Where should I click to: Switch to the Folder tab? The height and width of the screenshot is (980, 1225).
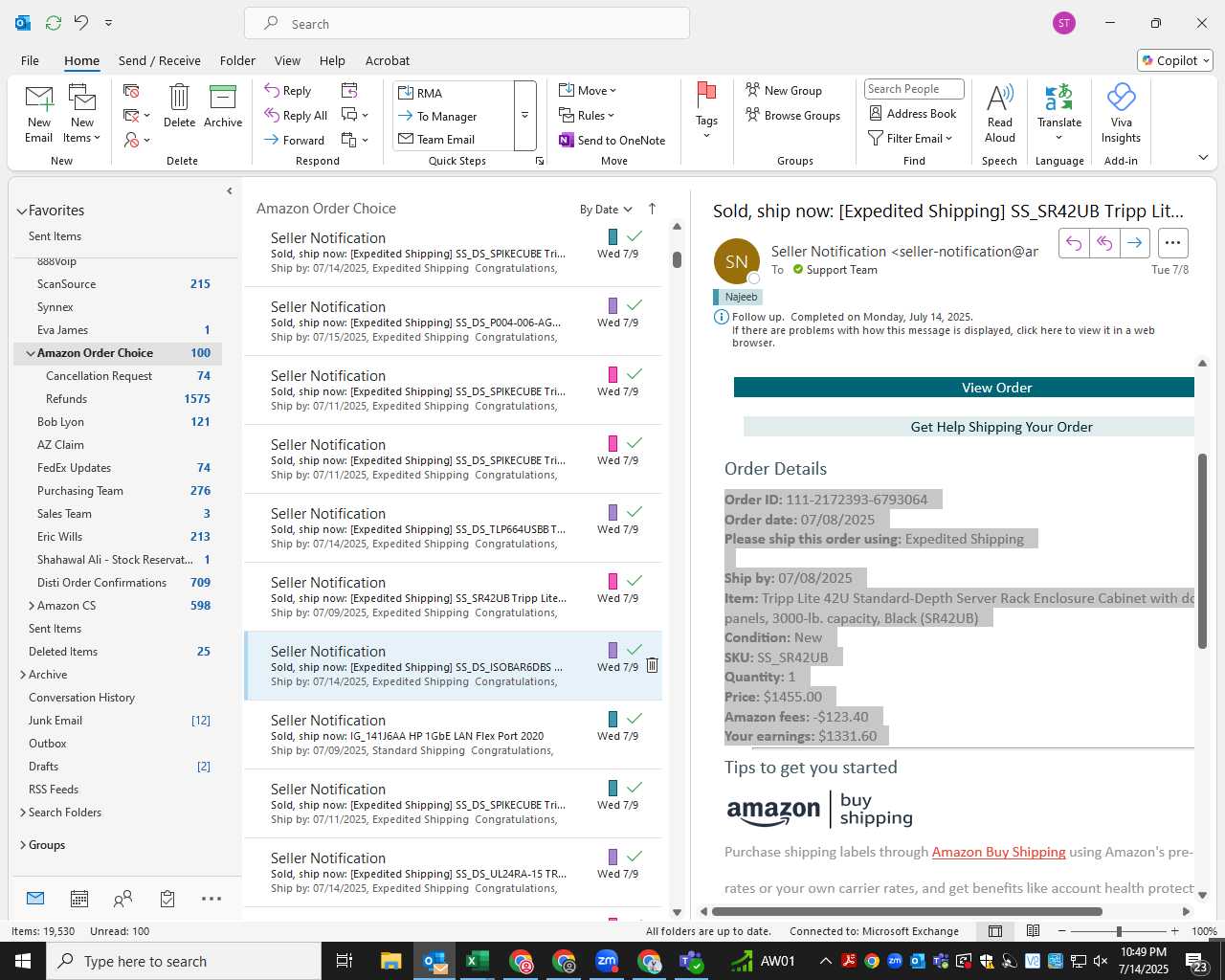pyautogui.click(x=237, y=60)
